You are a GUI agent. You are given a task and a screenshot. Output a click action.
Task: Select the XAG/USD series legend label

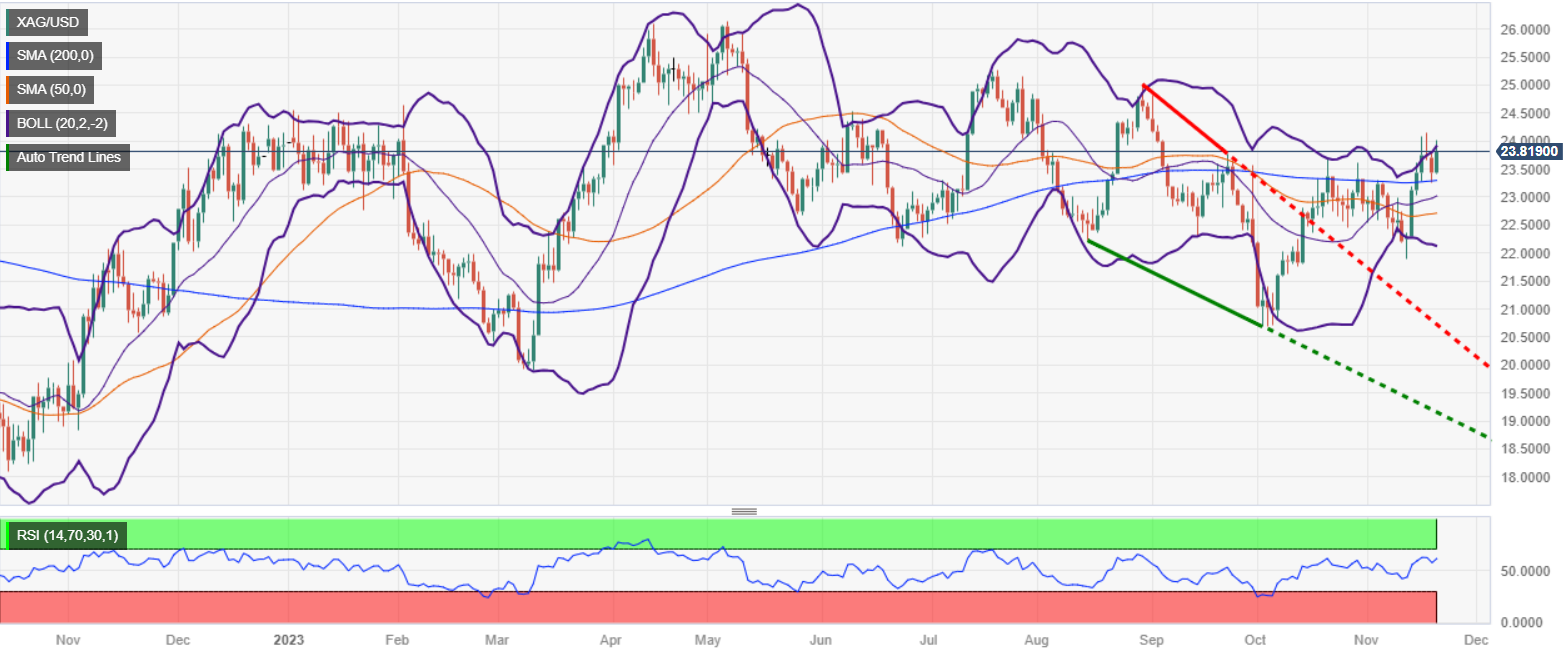click(48, 21)
